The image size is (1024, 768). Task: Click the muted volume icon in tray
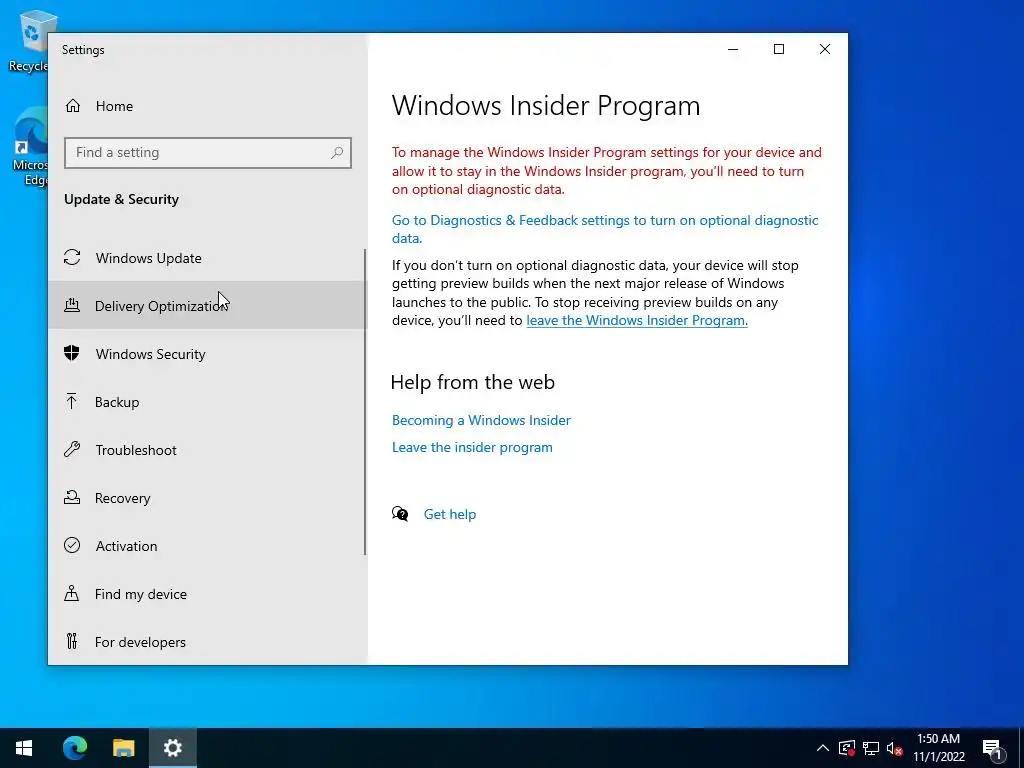tap(895, 748)
